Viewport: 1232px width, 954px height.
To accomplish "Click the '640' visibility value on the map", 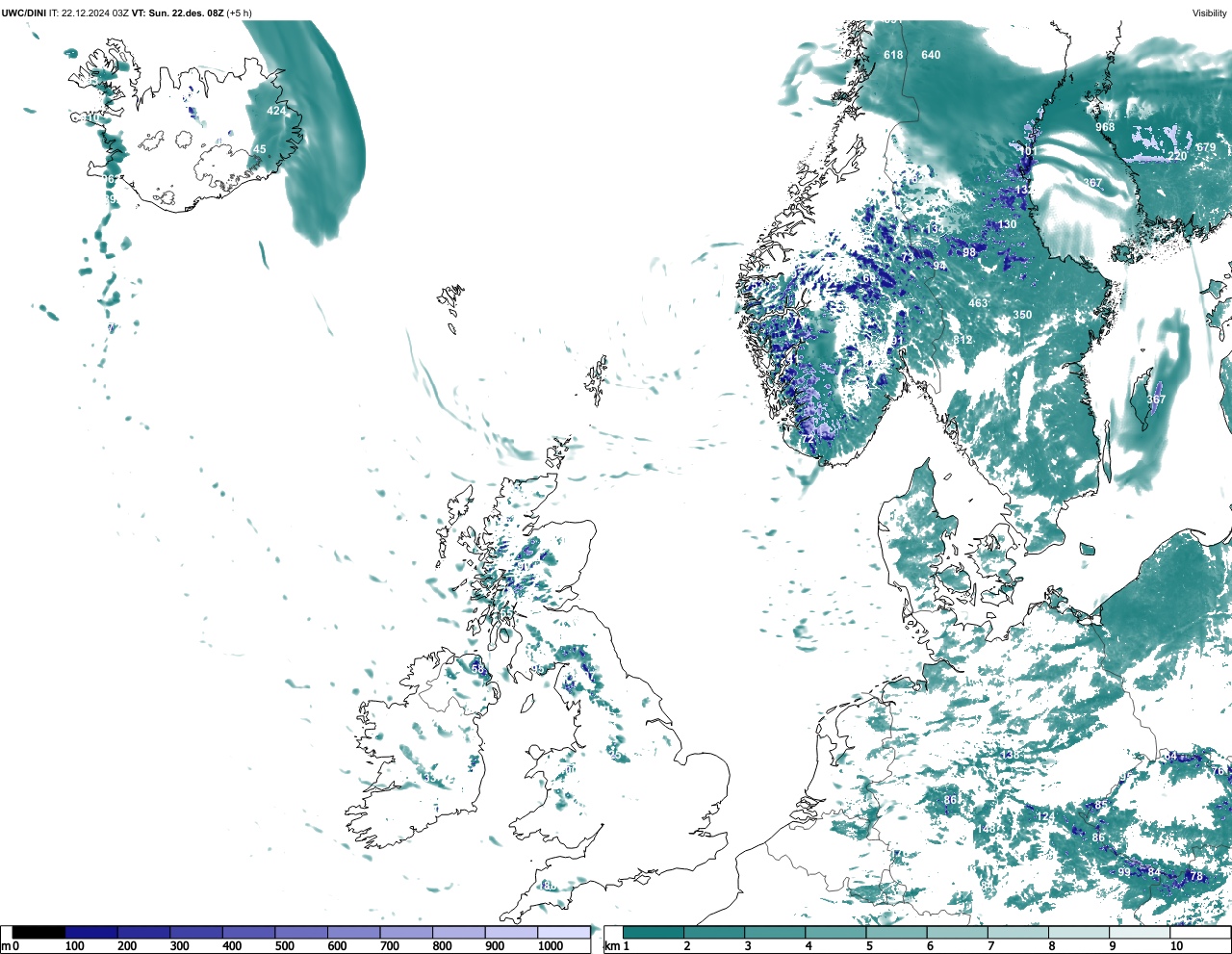I will point(931,55).
